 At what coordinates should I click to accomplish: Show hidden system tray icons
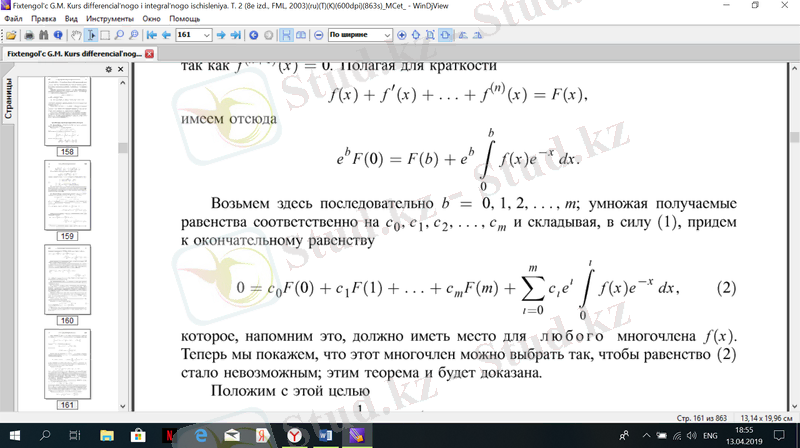(x=646, y=435)
